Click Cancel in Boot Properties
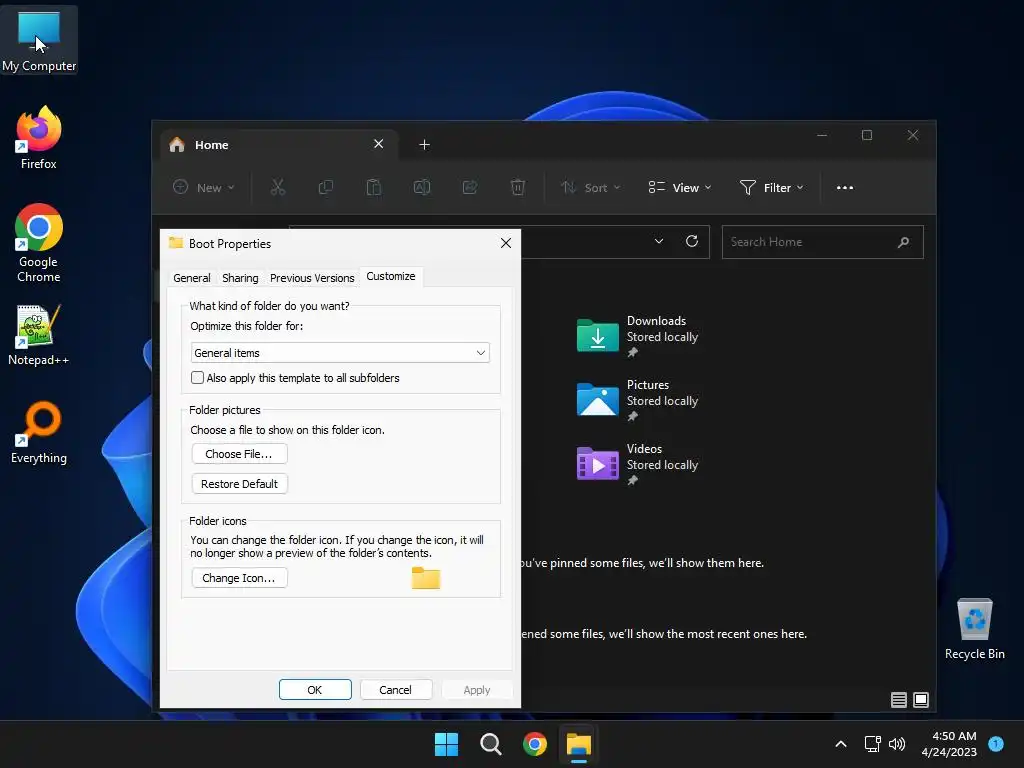This screenshot has height=768, width=1024. [x=396, y=690]
